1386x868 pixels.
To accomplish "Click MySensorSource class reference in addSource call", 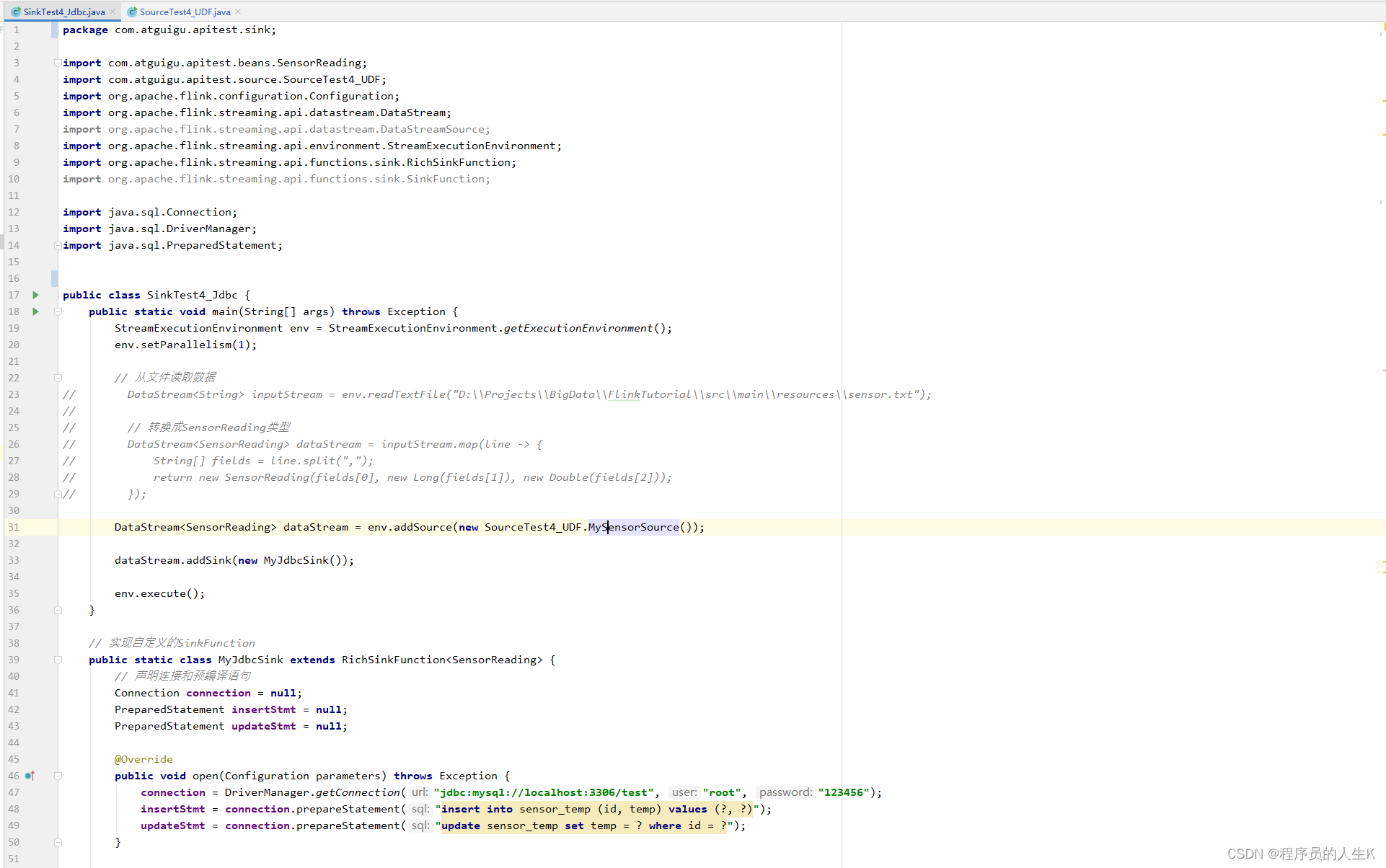I will pyautogui.click(x=633, y=527).
